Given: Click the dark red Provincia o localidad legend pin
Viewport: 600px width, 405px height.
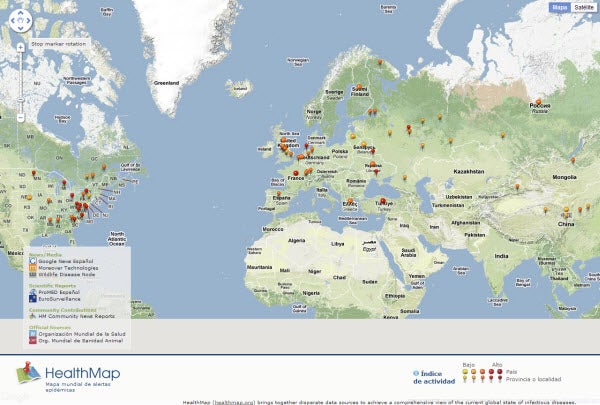Looking at the screenshot, I should tap(499, 379).
